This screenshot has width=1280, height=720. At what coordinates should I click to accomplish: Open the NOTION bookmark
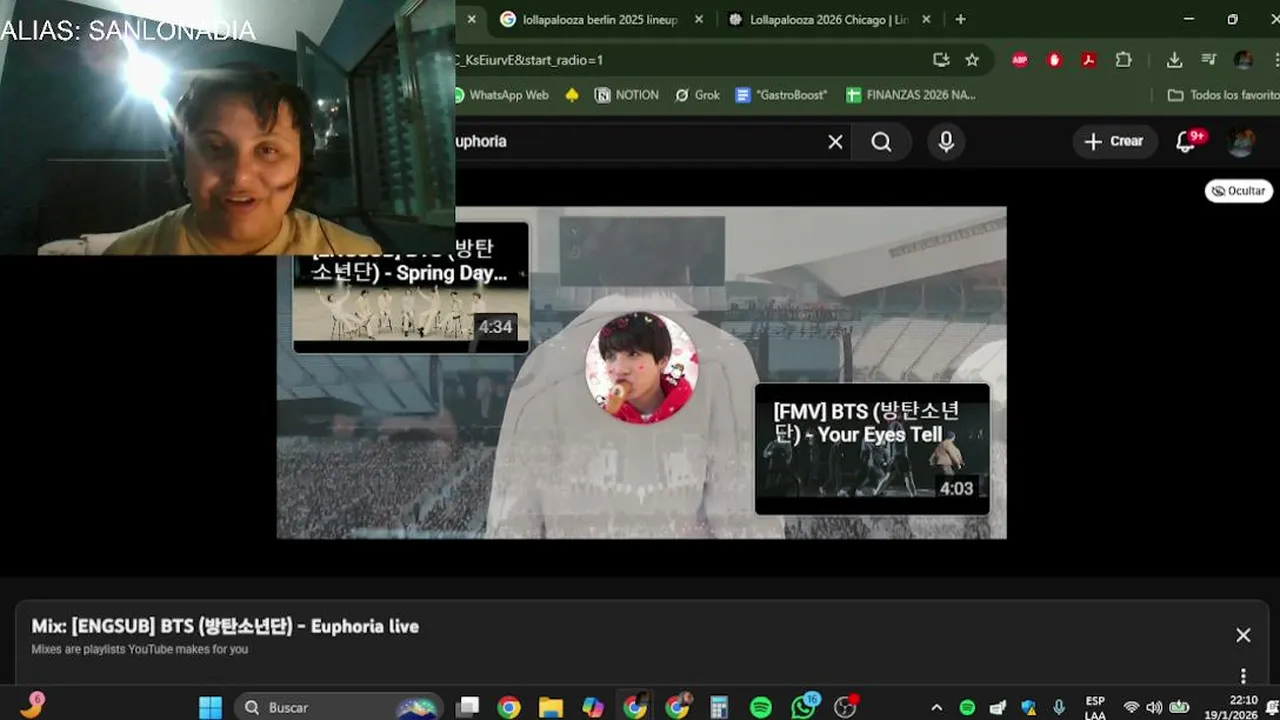click(627, 95)
